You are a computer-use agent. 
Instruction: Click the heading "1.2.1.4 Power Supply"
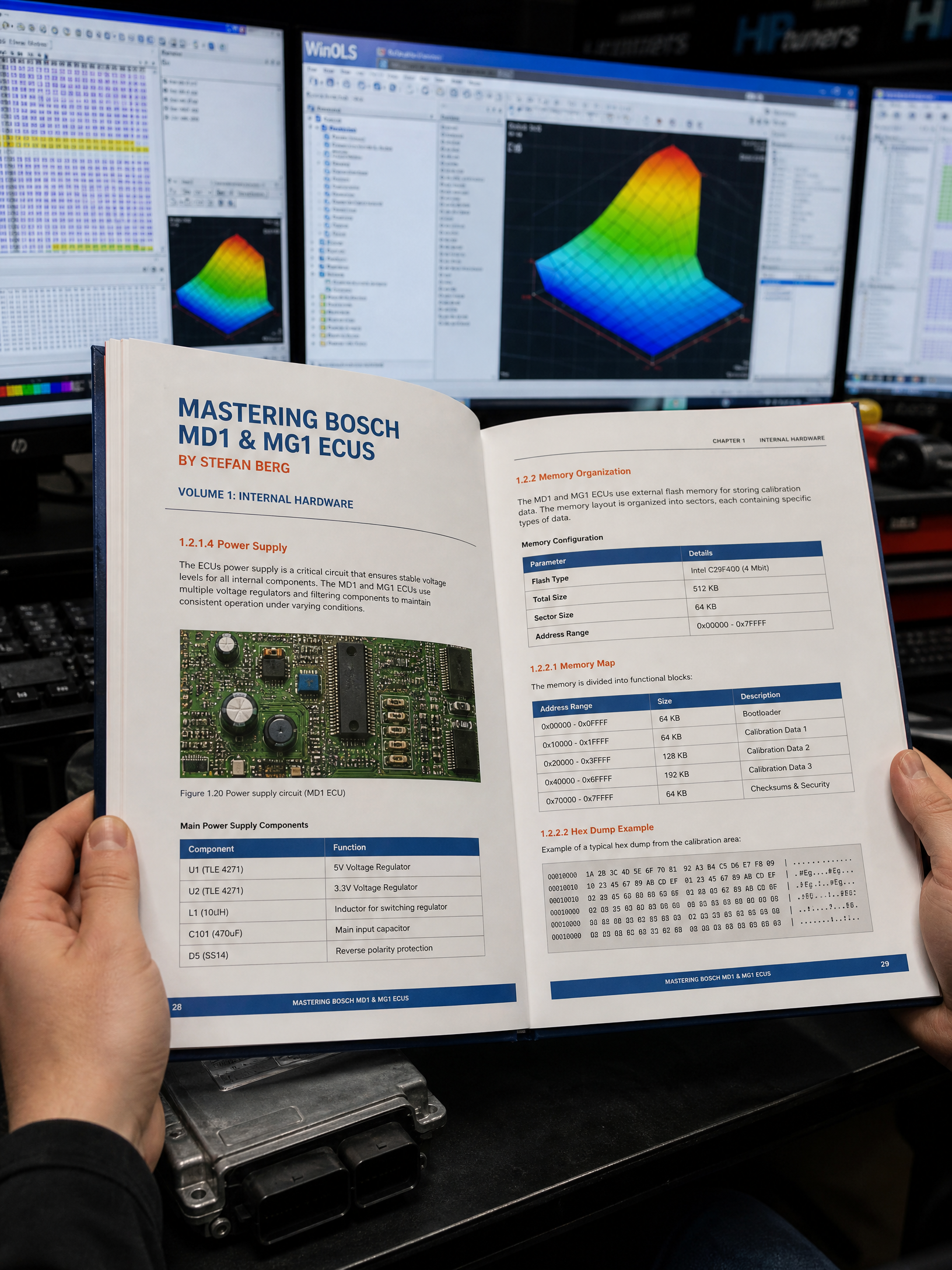[233, 545]
